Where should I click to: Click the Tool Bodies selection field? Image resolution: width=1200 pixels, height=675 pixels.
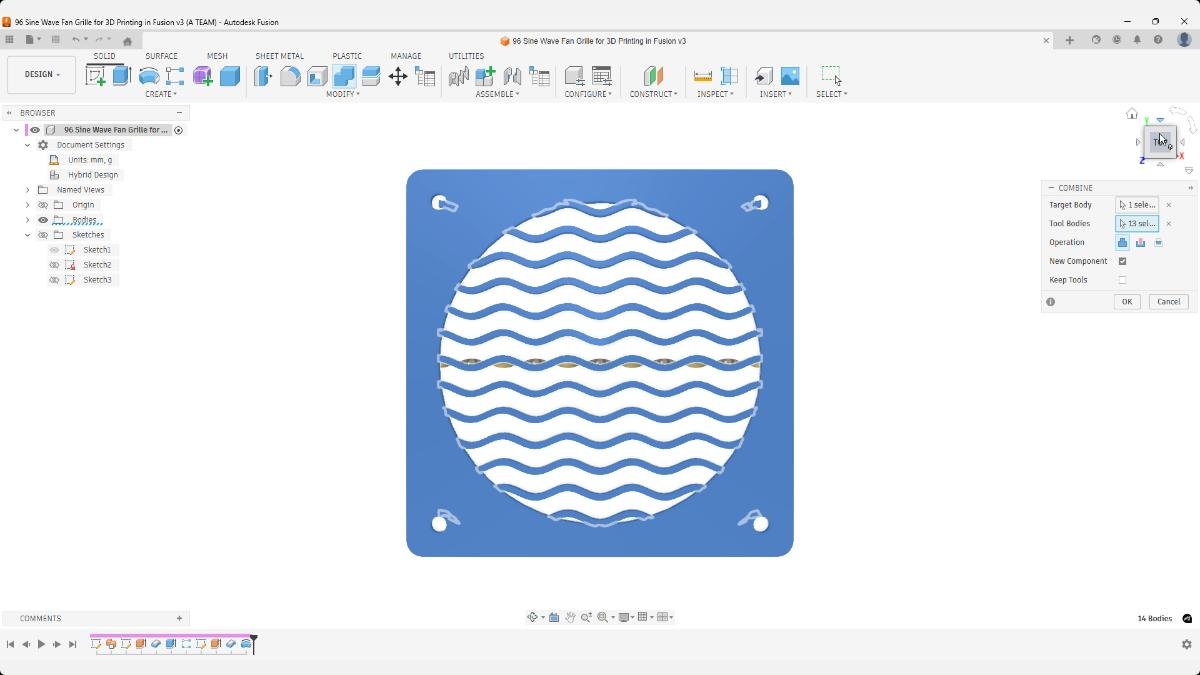[x=1137, y=224]
